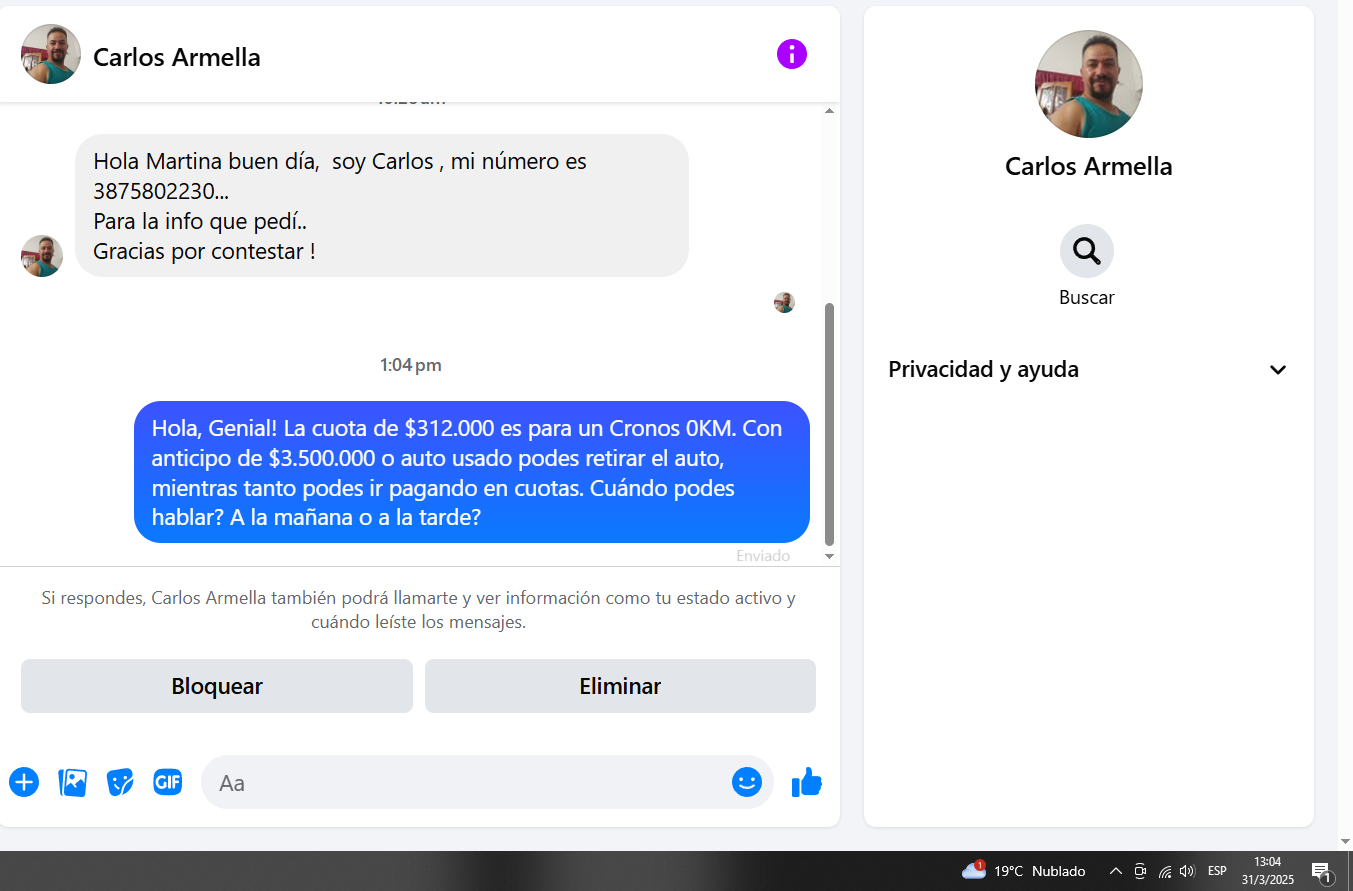Expand the Privacidad y ayuda section
The image size is (1353, 891).
[x=1088, y=370]
